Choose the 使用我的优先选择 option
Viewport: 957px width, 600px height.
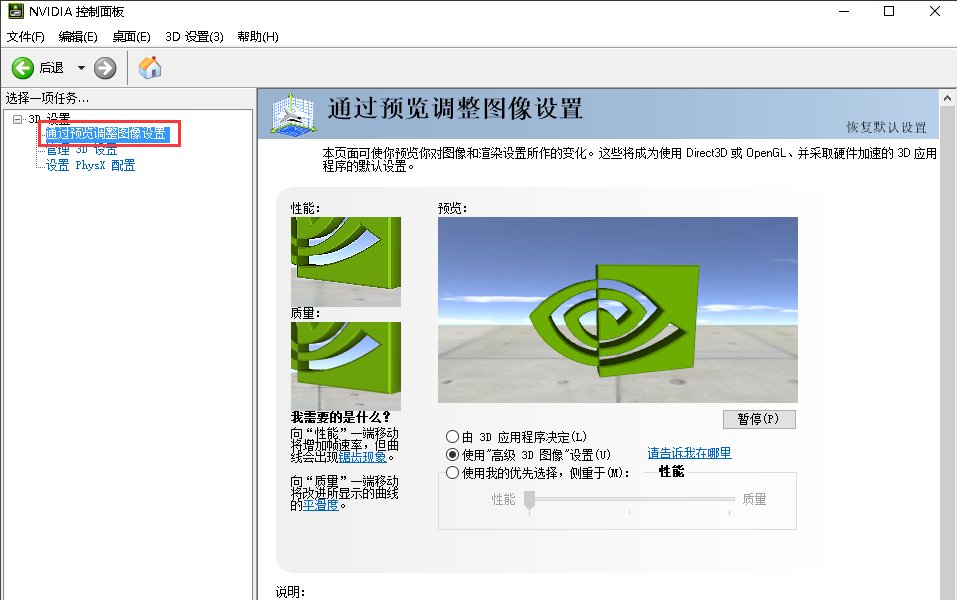click(453, 471)
